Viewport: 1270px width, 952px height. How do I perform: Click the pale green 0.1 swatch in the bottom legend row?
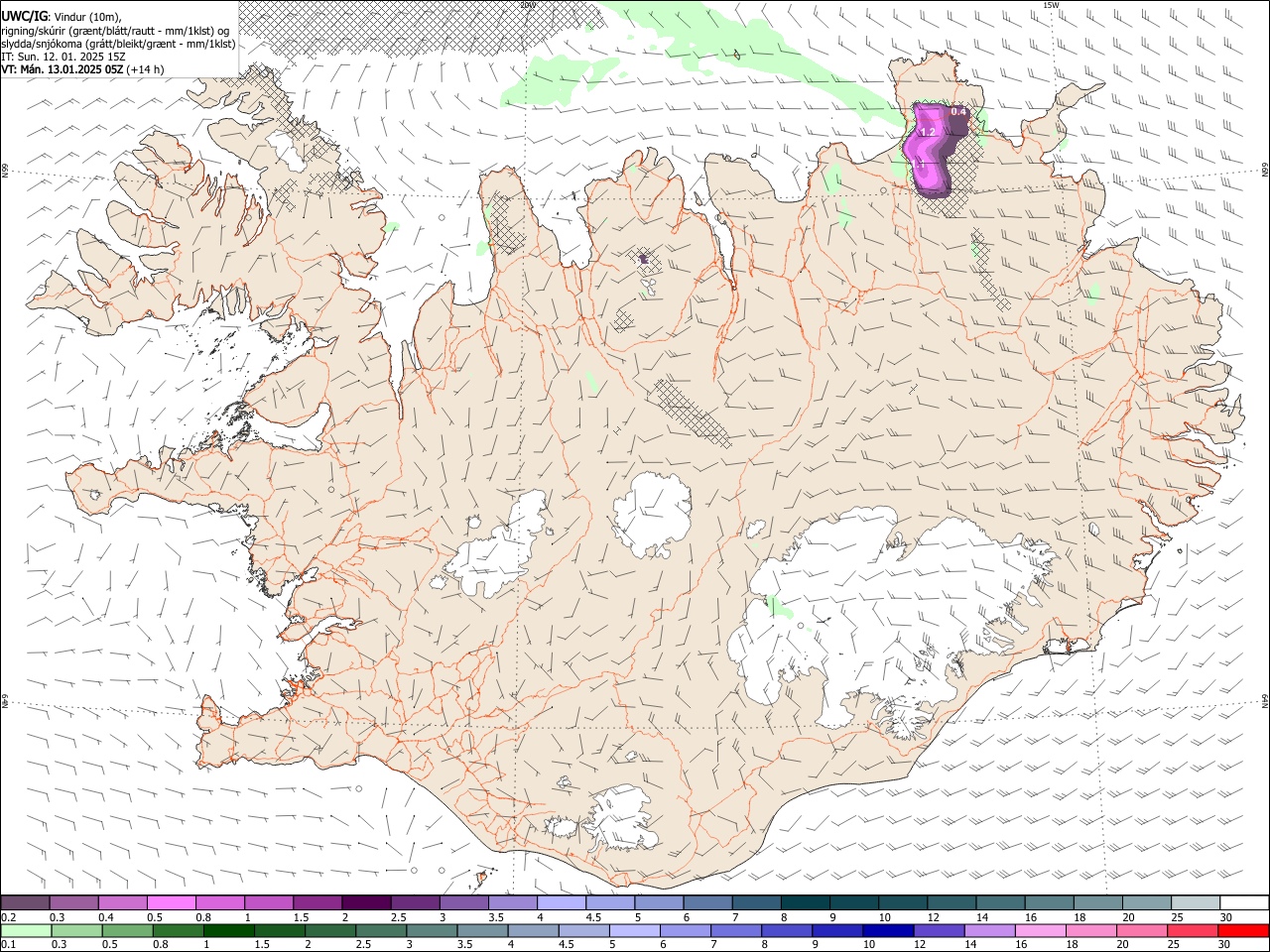pyautogui.click(x=27, y=930)
